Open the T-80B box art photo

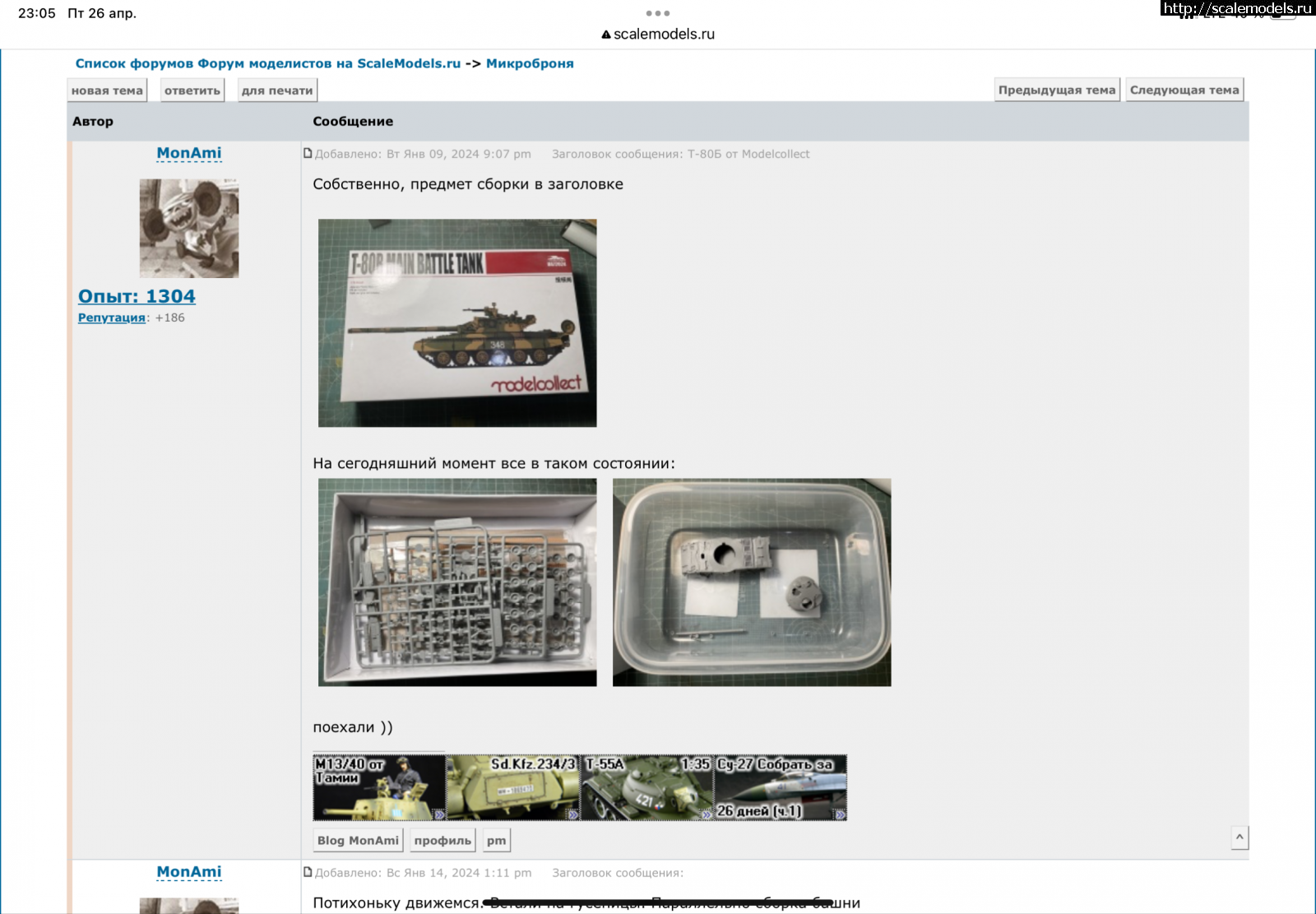click(x=457, y=322)
